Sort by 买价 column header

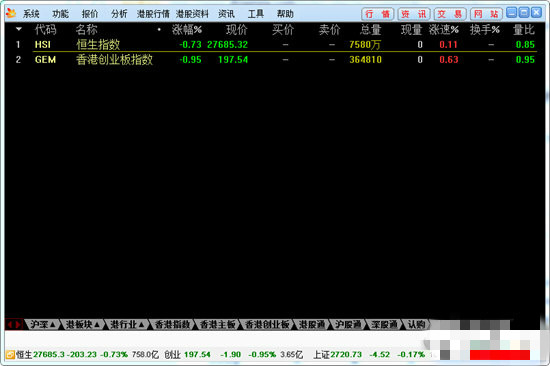283,30
